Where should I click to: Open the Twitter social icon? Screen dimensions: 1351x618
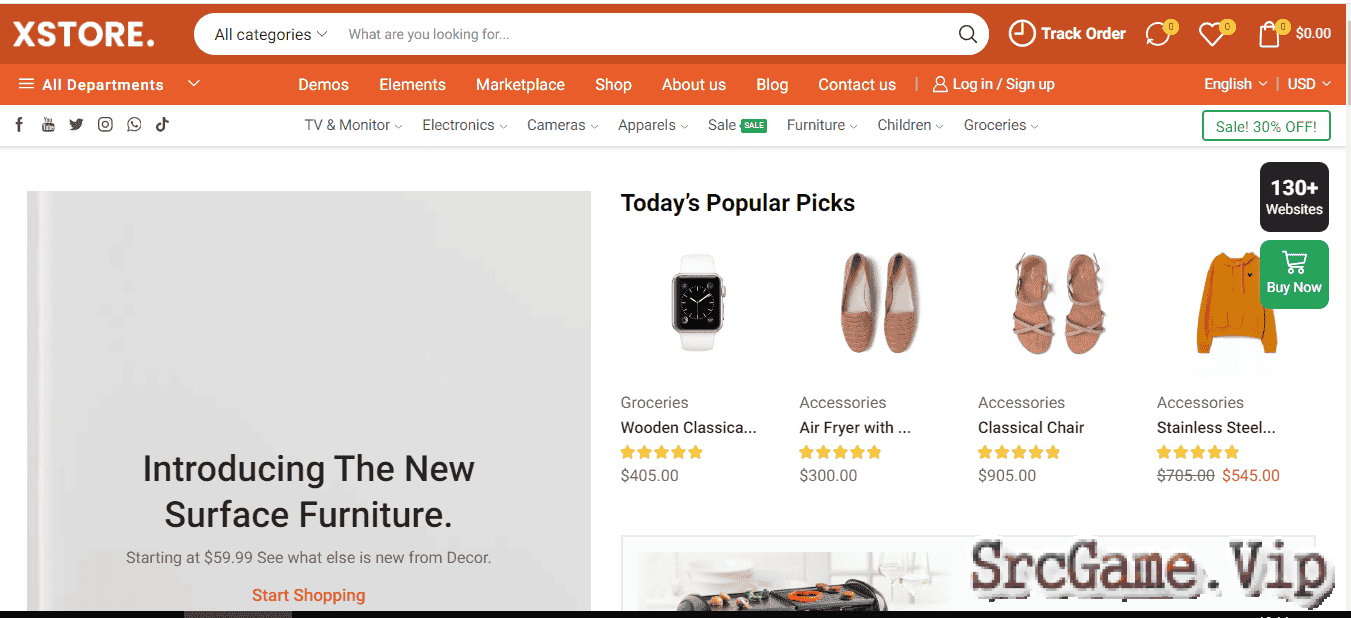(76, 125)
